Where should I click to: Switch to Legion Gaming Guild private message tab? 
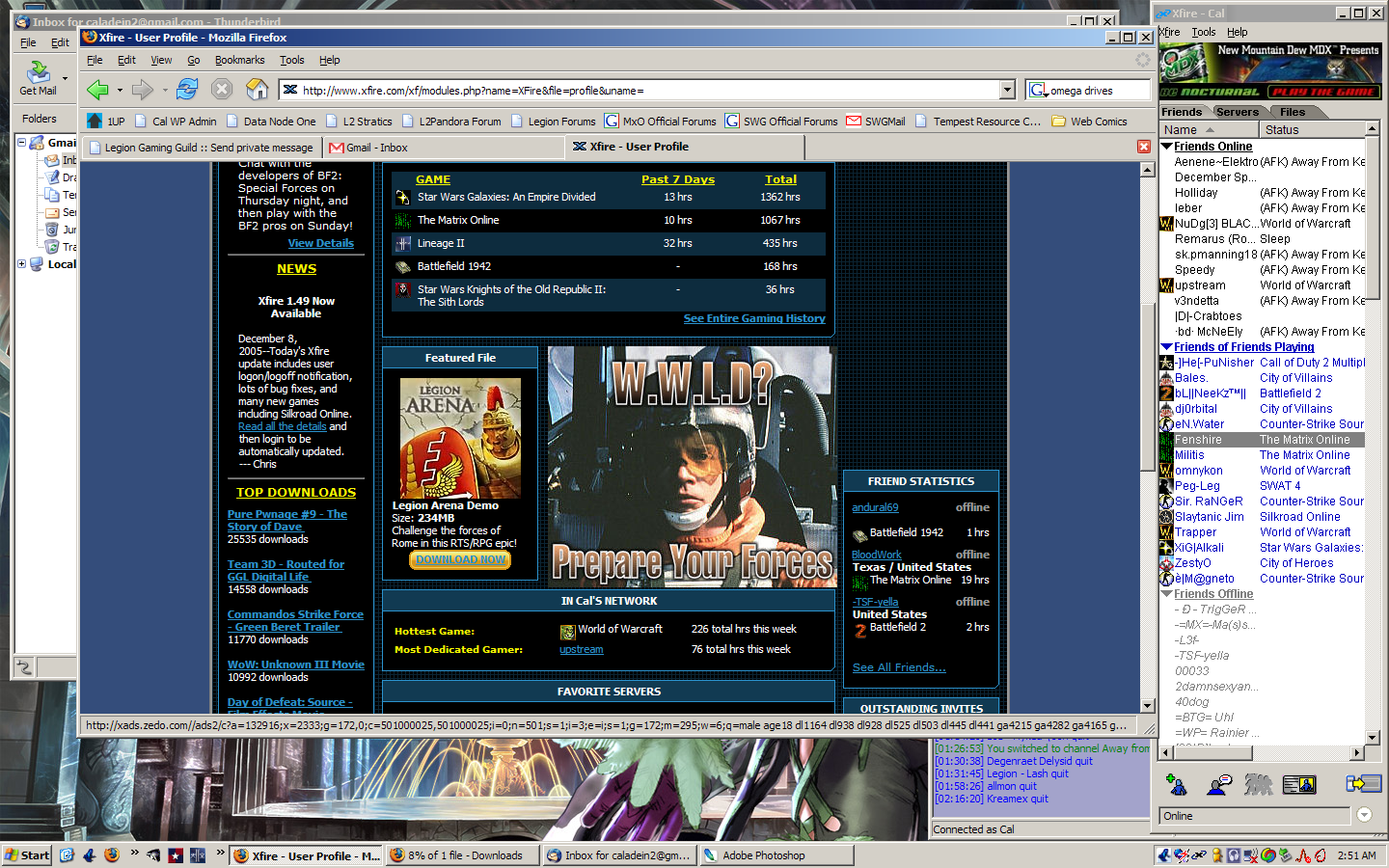201,148
